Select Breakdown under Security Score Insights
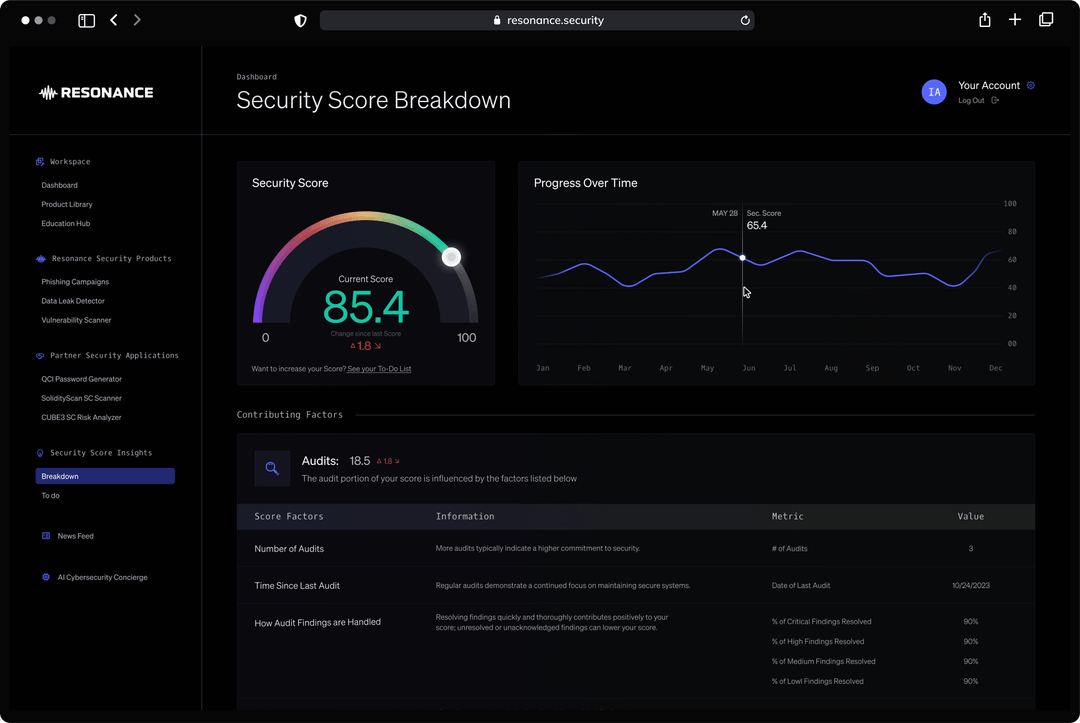1080x723 pixels. [x=60, y=476]
